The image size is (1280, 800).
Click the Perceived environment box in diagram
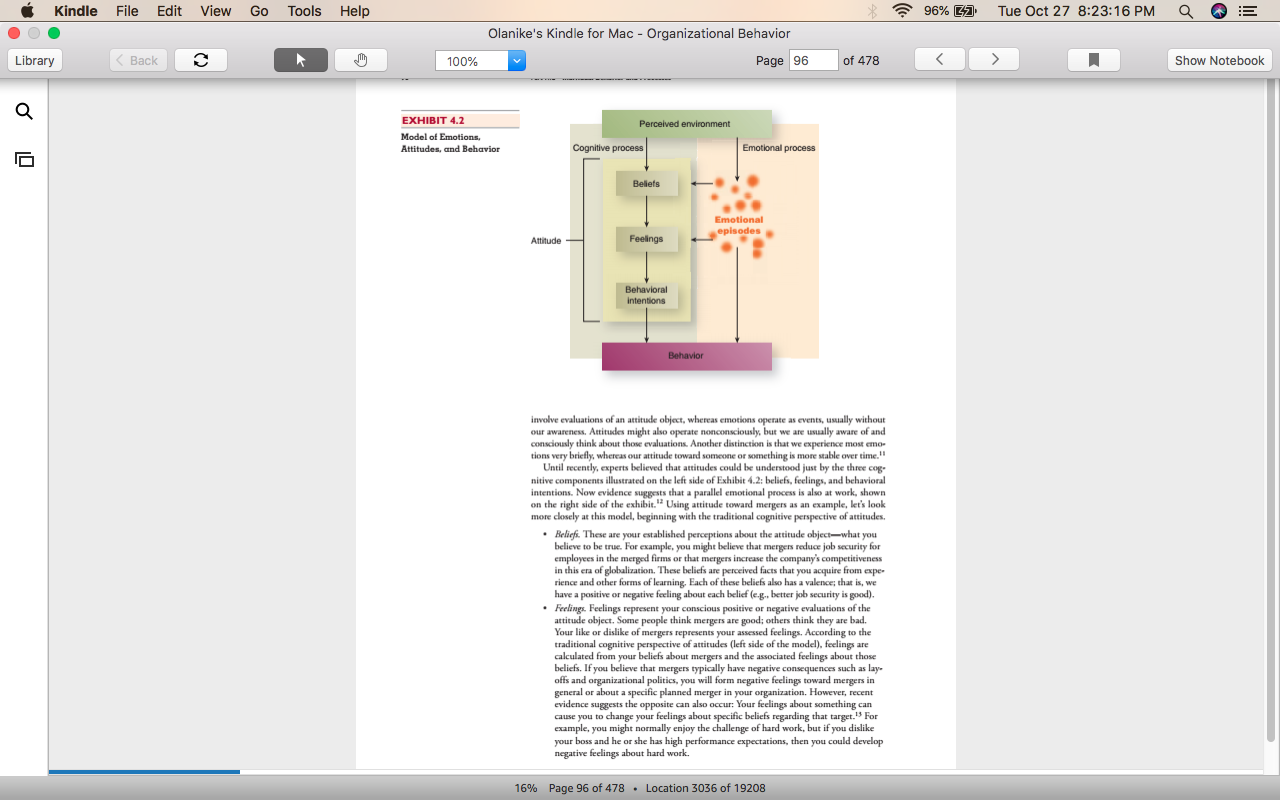[686, 124]
